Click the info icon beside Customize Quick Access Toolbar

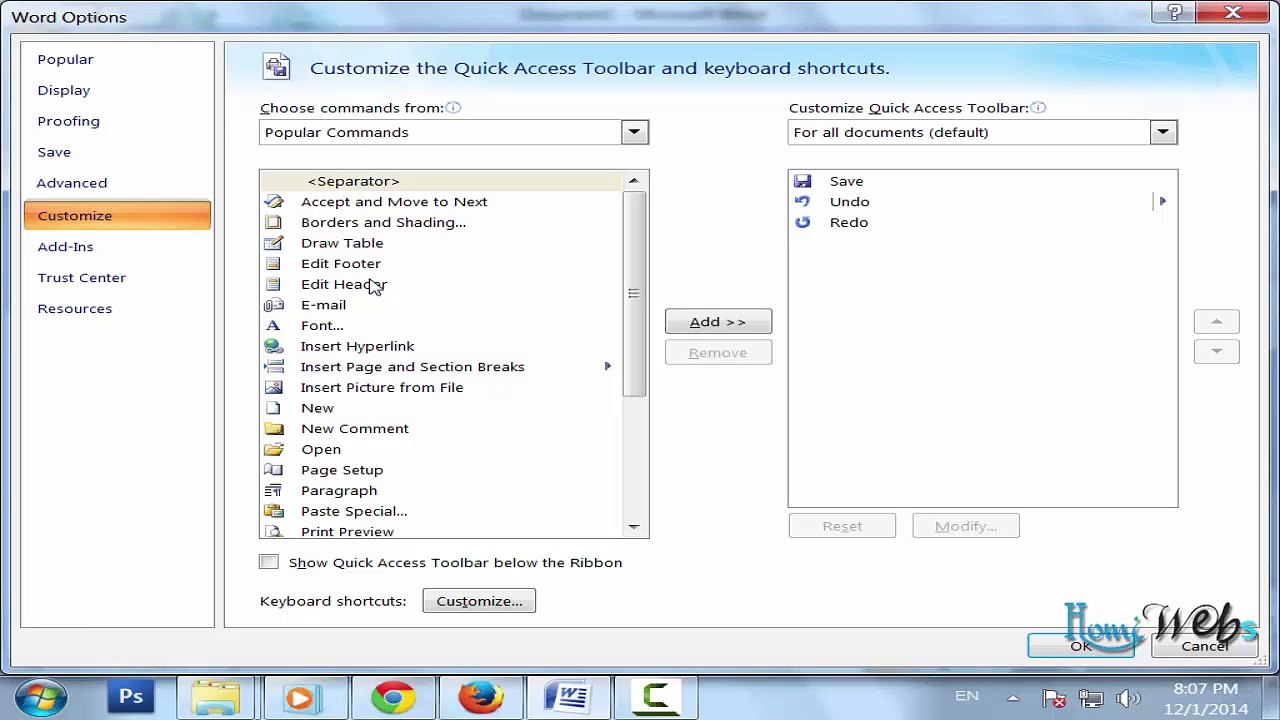1038,108
